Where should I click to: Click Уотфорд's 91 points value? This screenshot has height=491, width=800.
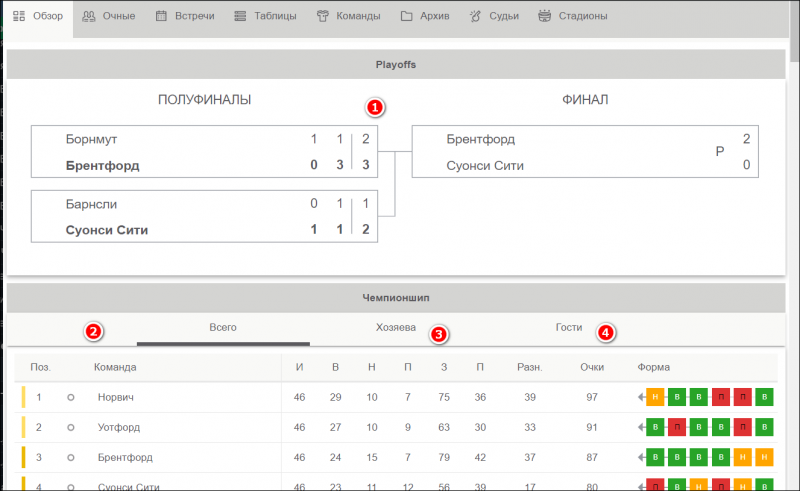point(592,427)
